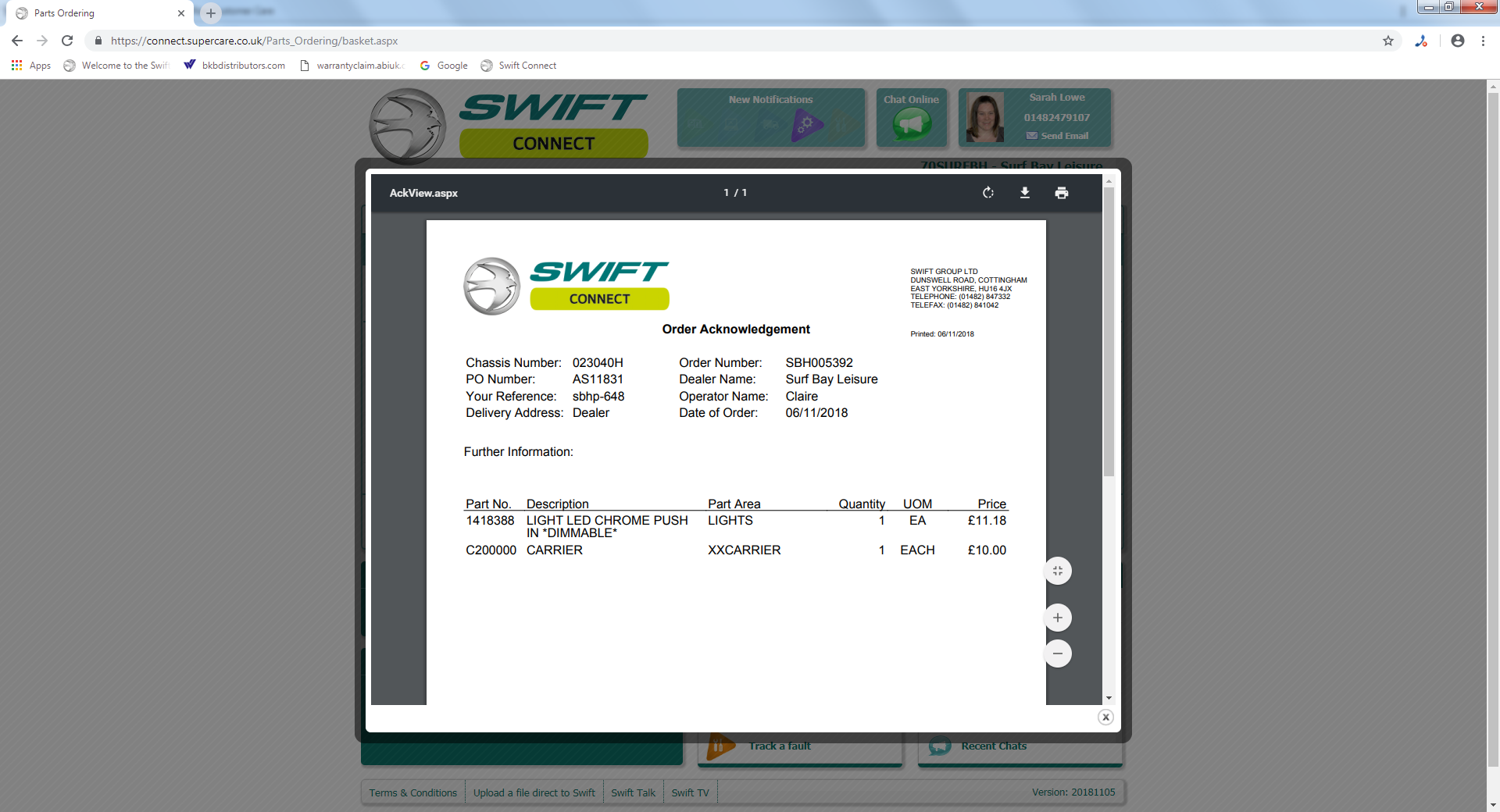The image size is (1500, 812).
Task: Click the PDF page counter 1 / 1
Action: [735, 193]
